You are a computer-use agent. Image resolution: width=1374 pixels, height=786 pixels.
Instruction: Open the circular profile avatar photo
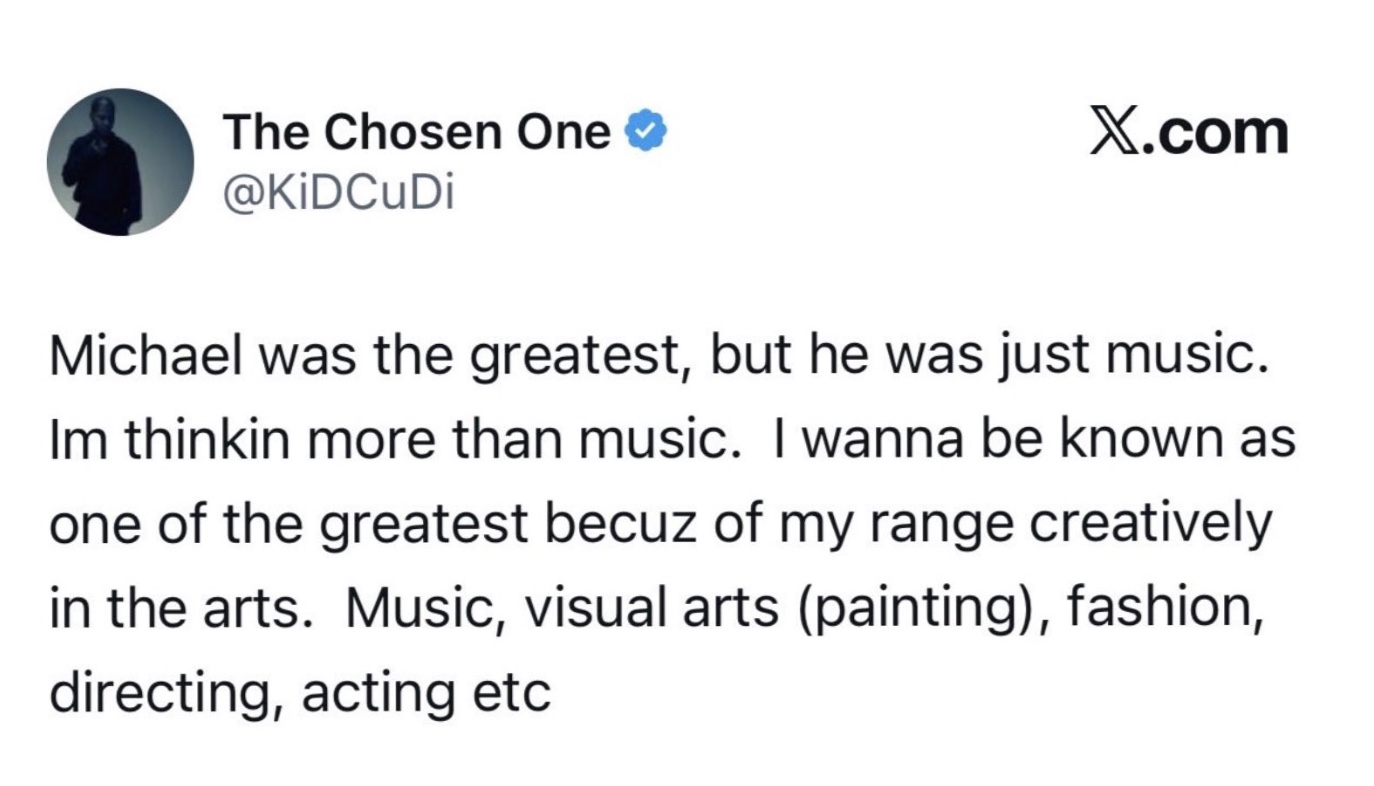coord(120,162)
